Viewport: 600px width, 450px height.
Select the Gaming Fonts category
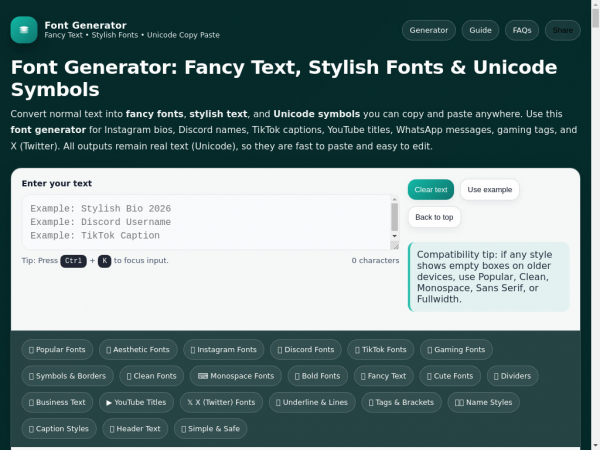click(x=456, y=350)
